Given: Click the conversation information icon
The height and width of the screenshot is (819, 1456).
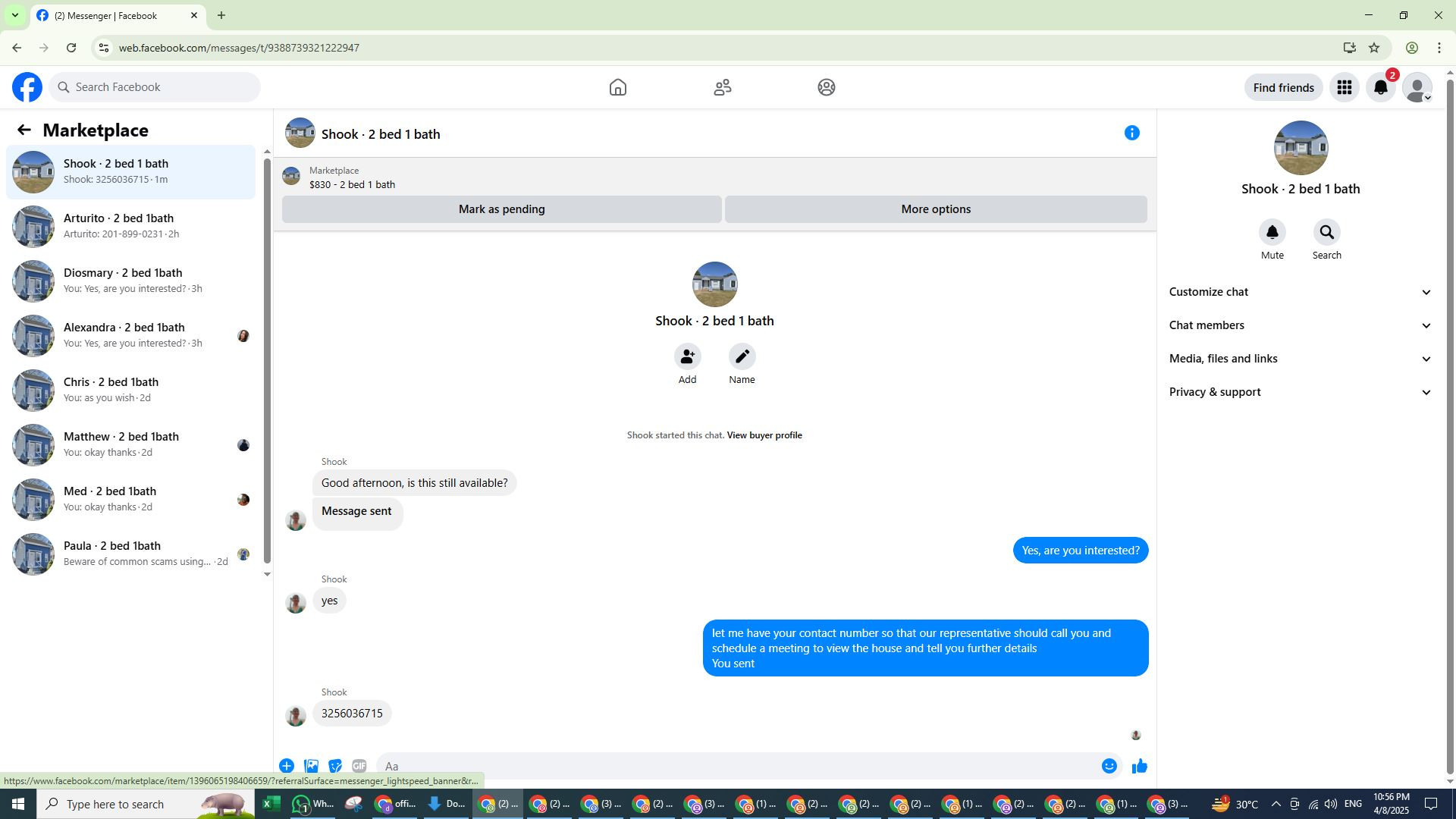Looking at the screenshot, I should (x=1131, y=133).
